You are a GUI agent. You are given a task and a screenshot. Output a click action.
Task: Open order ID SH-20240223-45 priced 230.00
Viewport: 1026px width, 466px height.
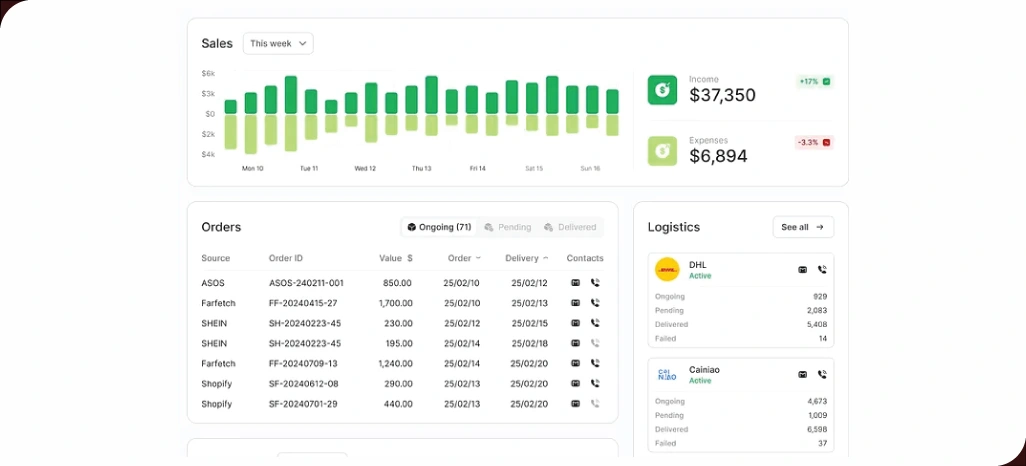click(305, 323)
